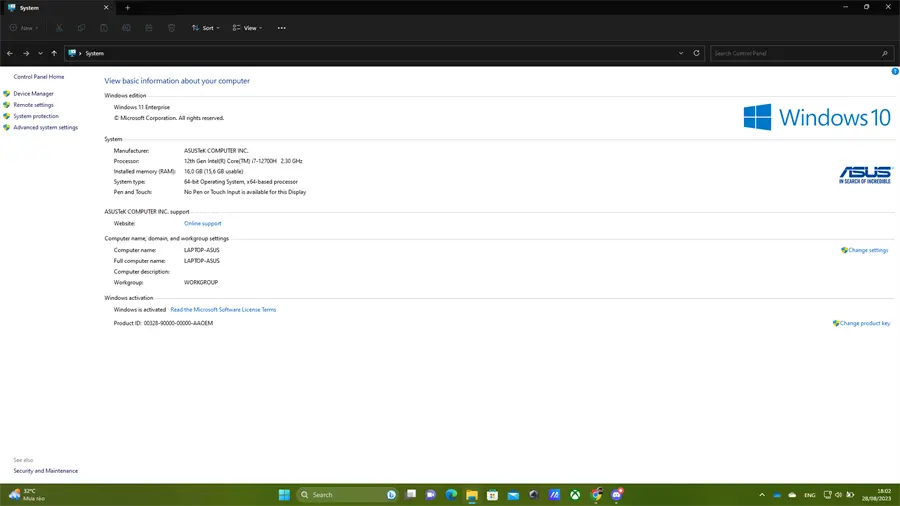Screen dimensions: 900x506
Task: Go forward with the forward arrow
Action: (x=26, y=53)
